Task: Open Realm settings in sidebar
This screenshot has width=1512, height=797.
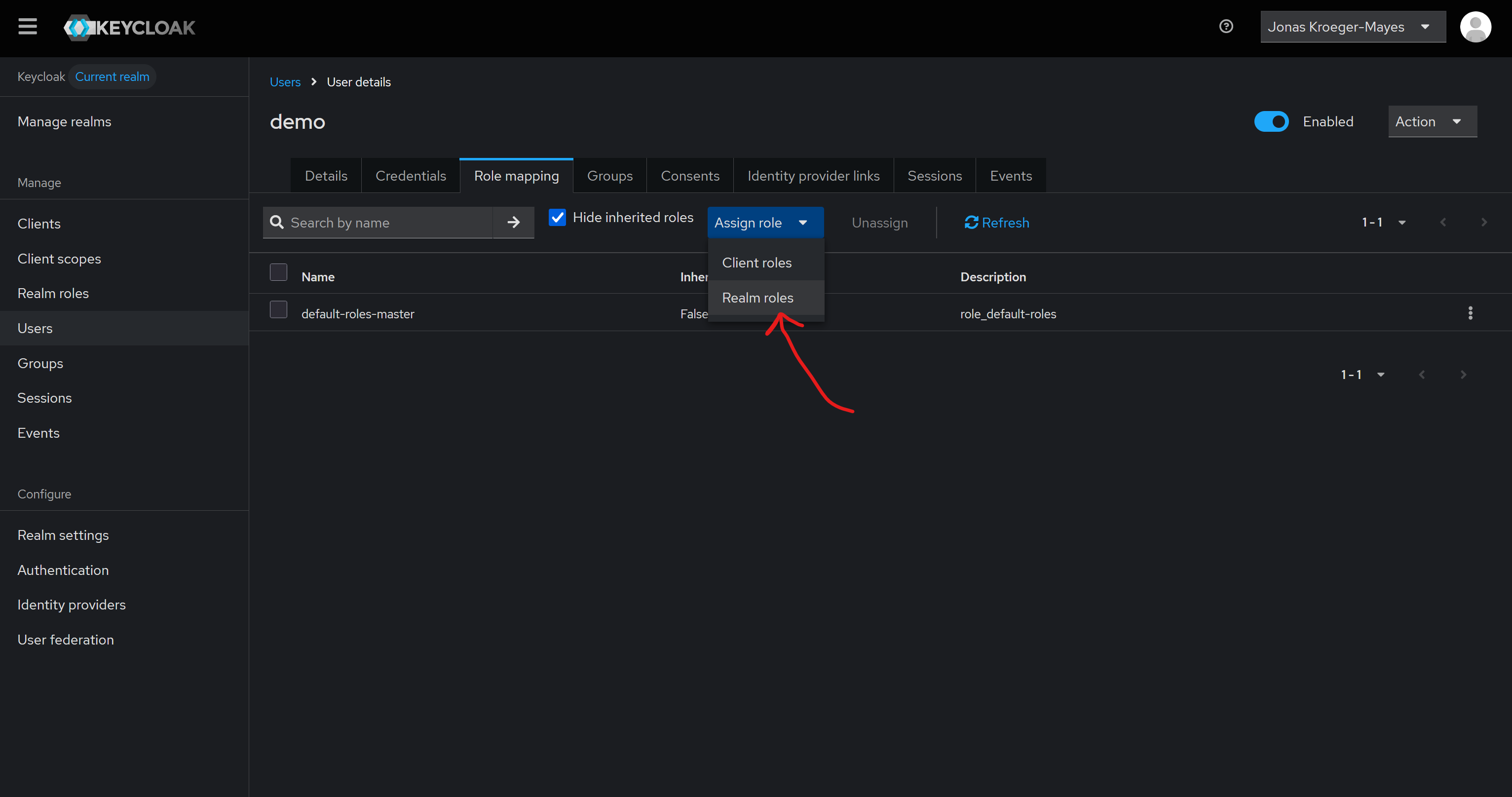Action: click(63, 535)
